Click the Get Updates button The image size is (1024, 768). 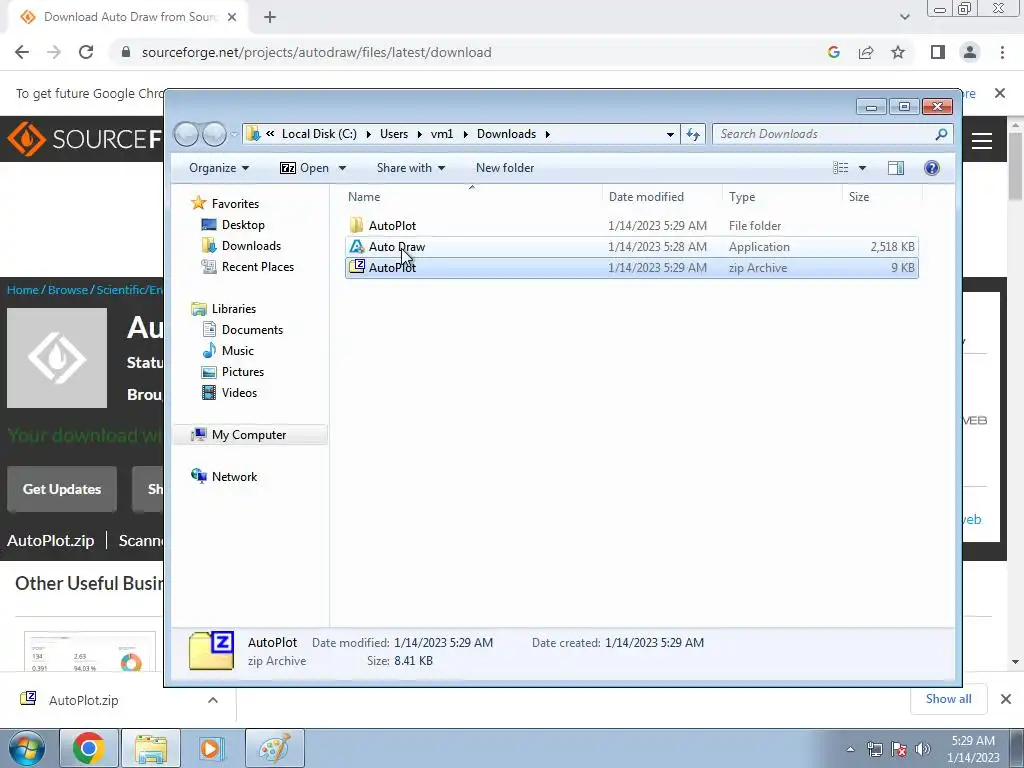(x=62, y=489)
